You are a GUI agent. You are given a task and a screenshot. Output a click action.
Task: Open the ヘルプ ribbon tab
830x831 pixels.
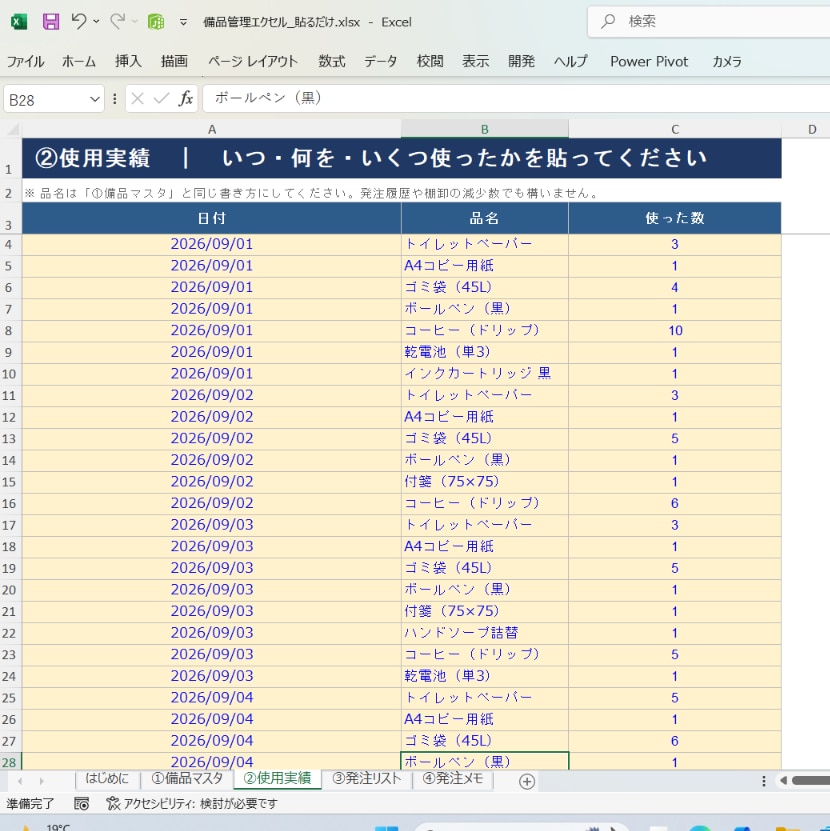570,61
